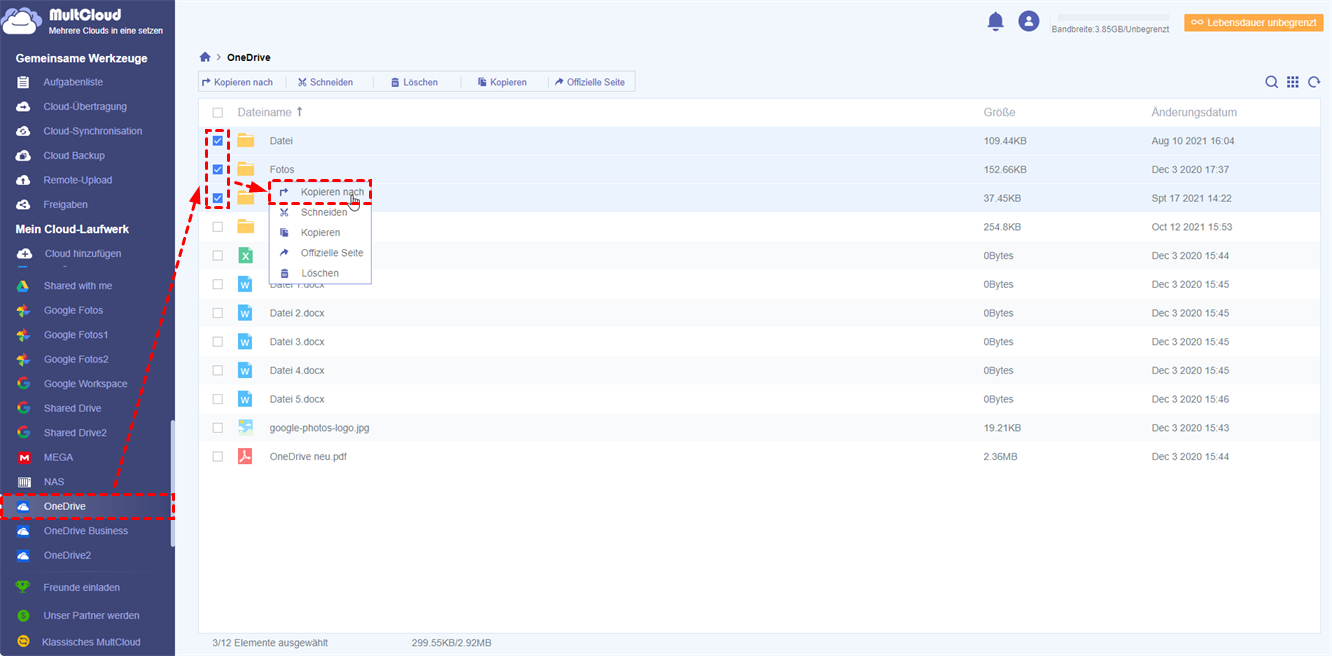Select file google-photos-logo.jpg
Viewport: 1332px width, 656px height.
click(x=319, y=428)
